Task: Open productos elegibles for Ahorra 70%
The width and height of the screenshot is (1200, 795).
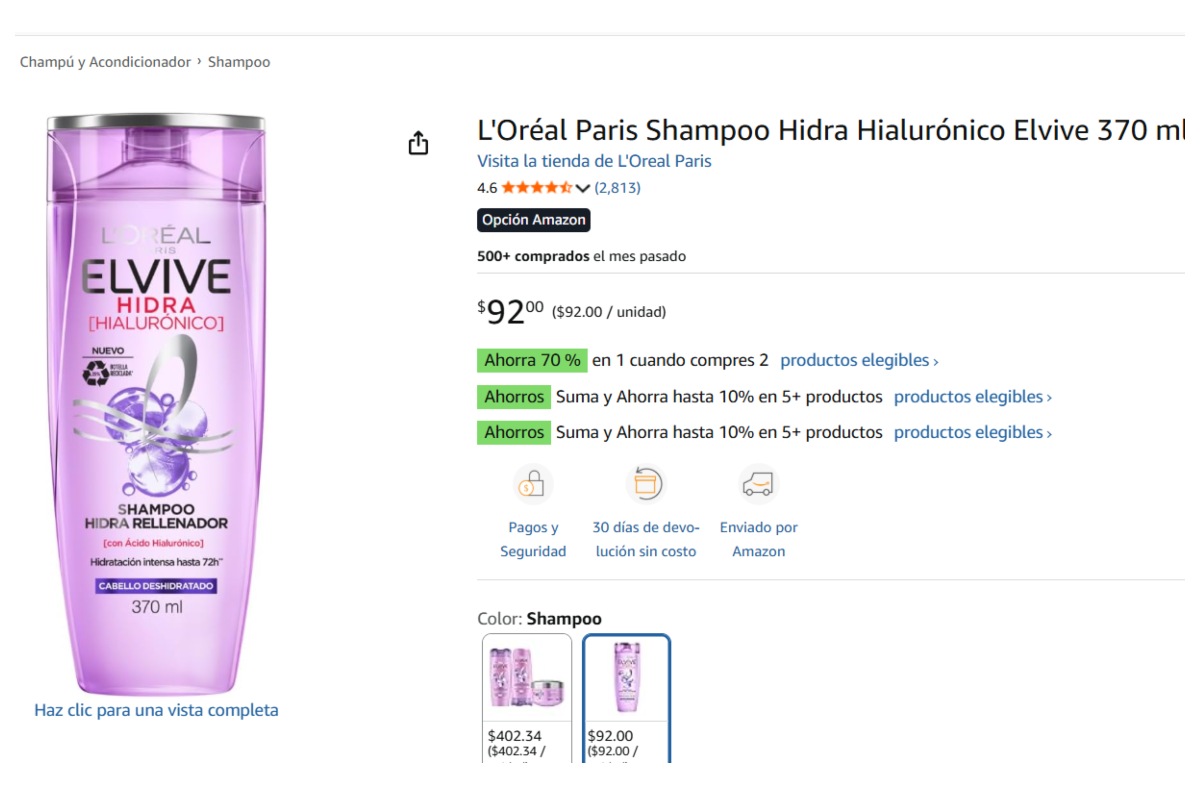Action: tap(859, 361)
